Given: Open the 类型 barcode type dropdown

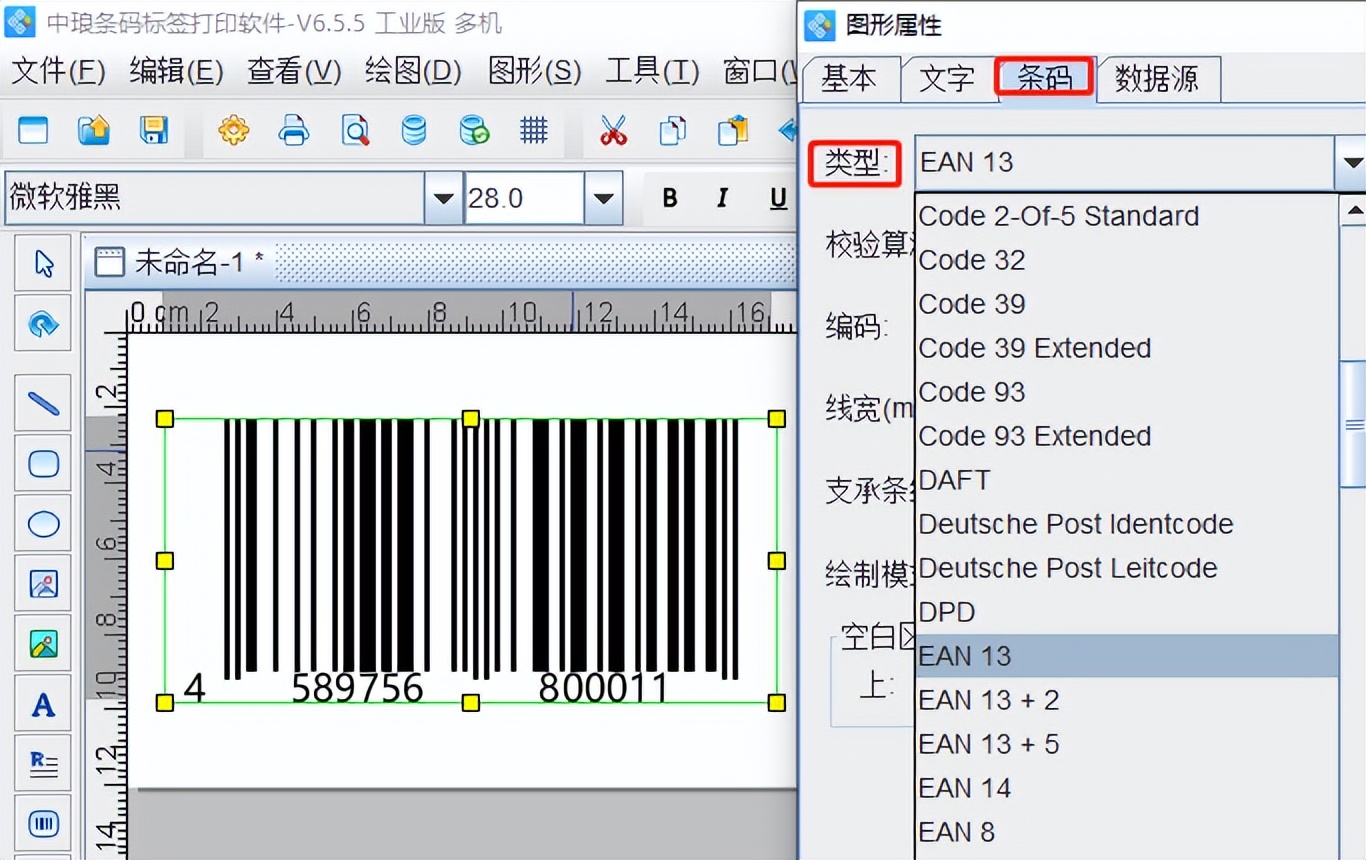Looking at the screenshot, I should coord(1352,162).
